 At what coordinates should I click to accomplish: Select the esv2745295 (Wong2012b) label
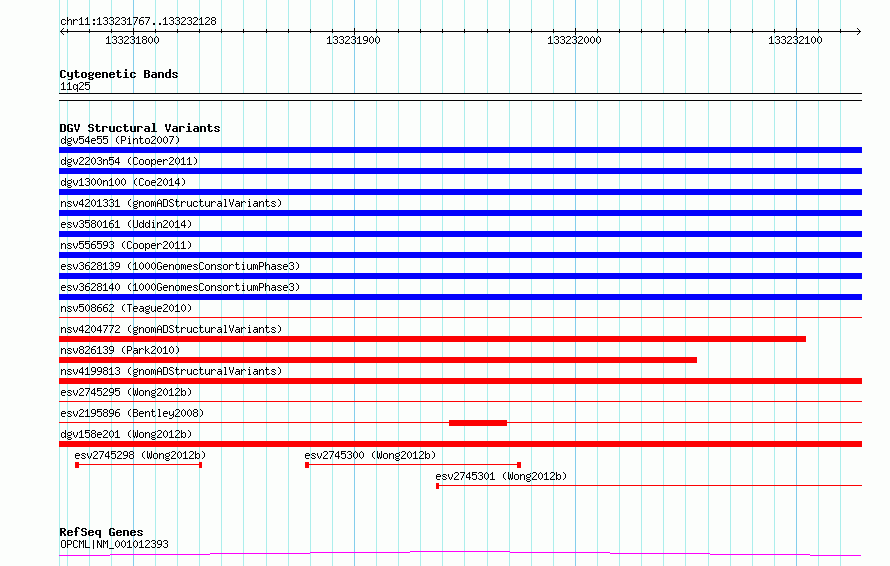coord(126,392)
